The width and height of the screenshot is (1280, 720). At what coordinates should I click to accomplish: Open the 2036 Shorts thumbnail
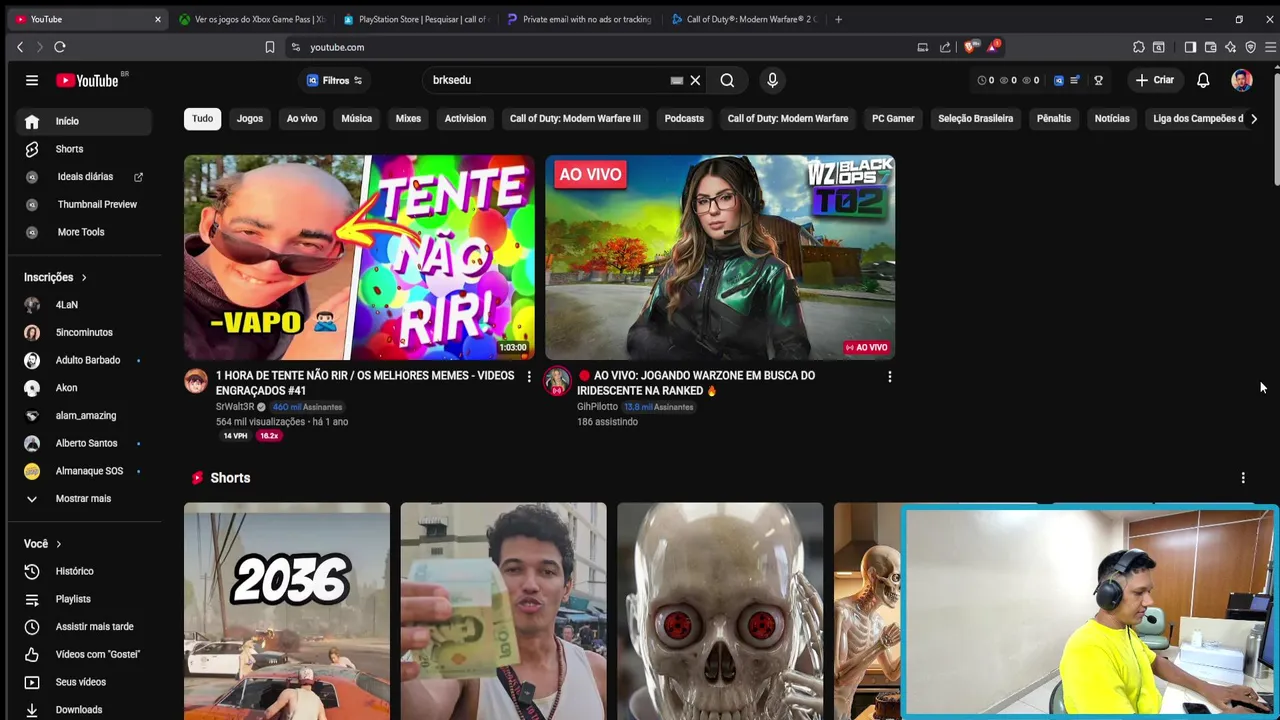click(287, 611)
